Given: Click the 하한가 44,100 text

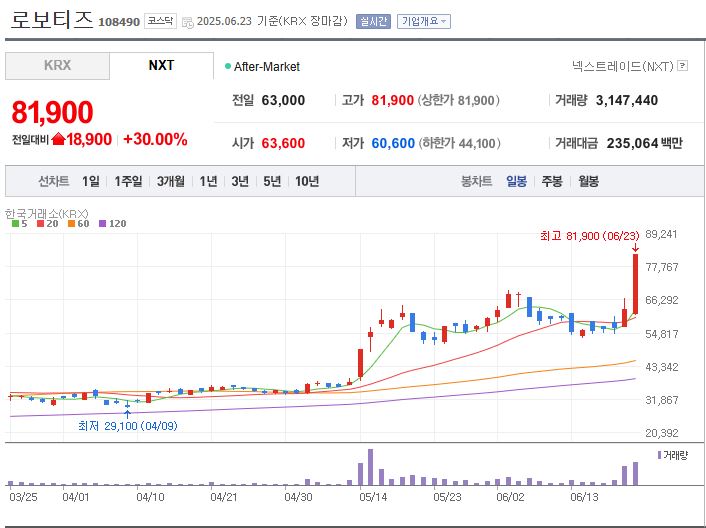Looking at the screenshot, I should [x=459, y=143].
